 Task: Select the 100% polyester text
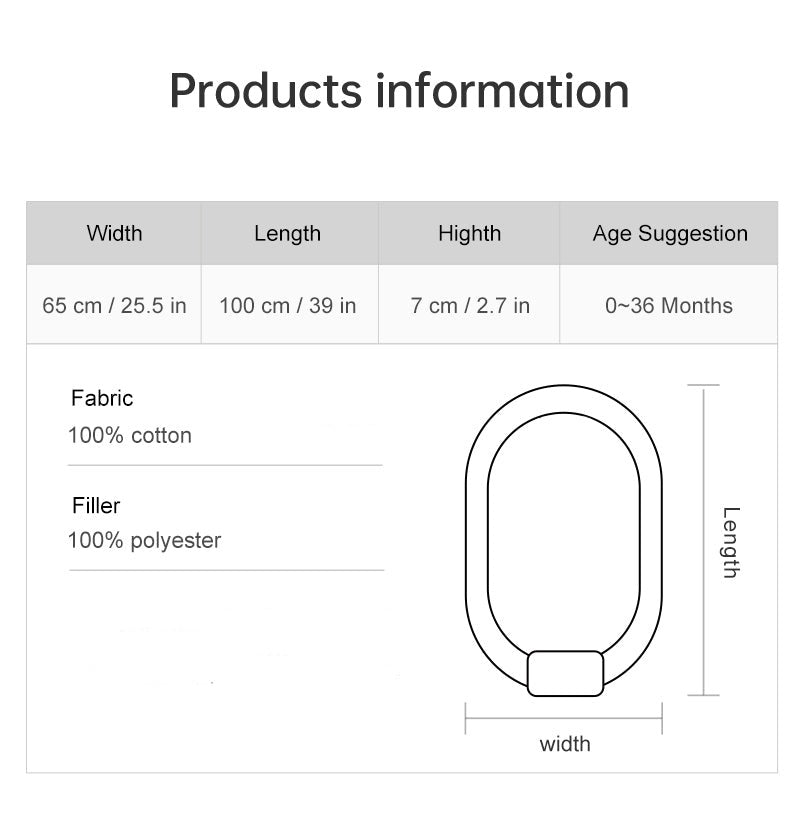145,540
